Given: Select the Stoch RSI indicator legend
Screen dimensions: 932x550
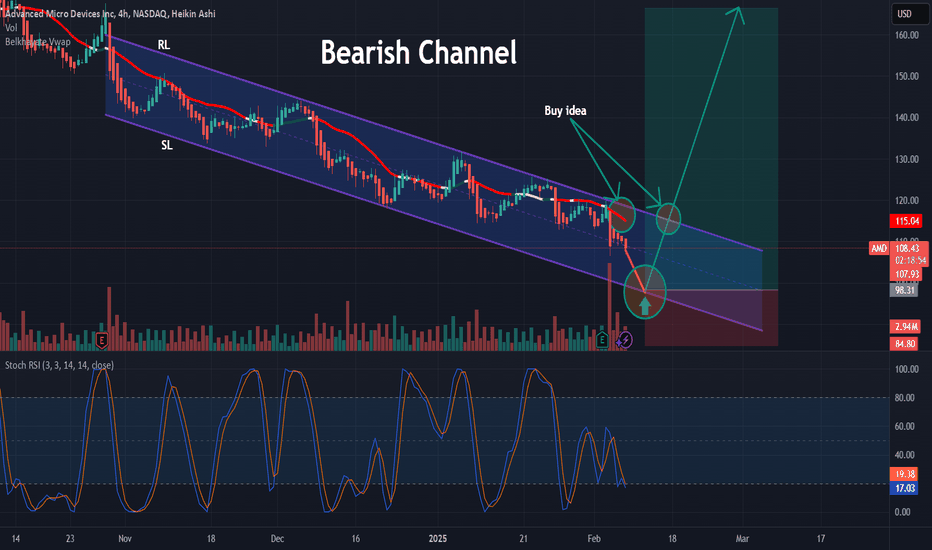Looking at the screenshot, I should pos(59,365).
